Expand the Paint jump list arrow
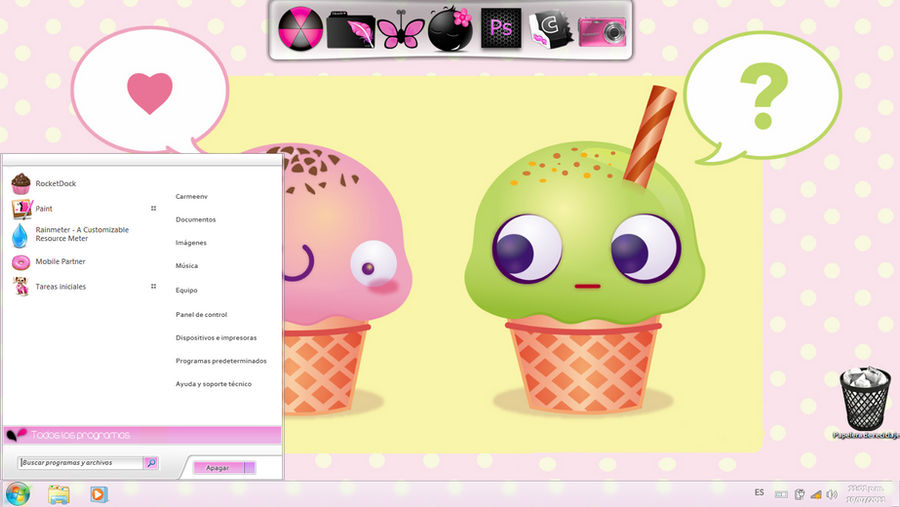This screenshot has width=900, height=507. 153,208
